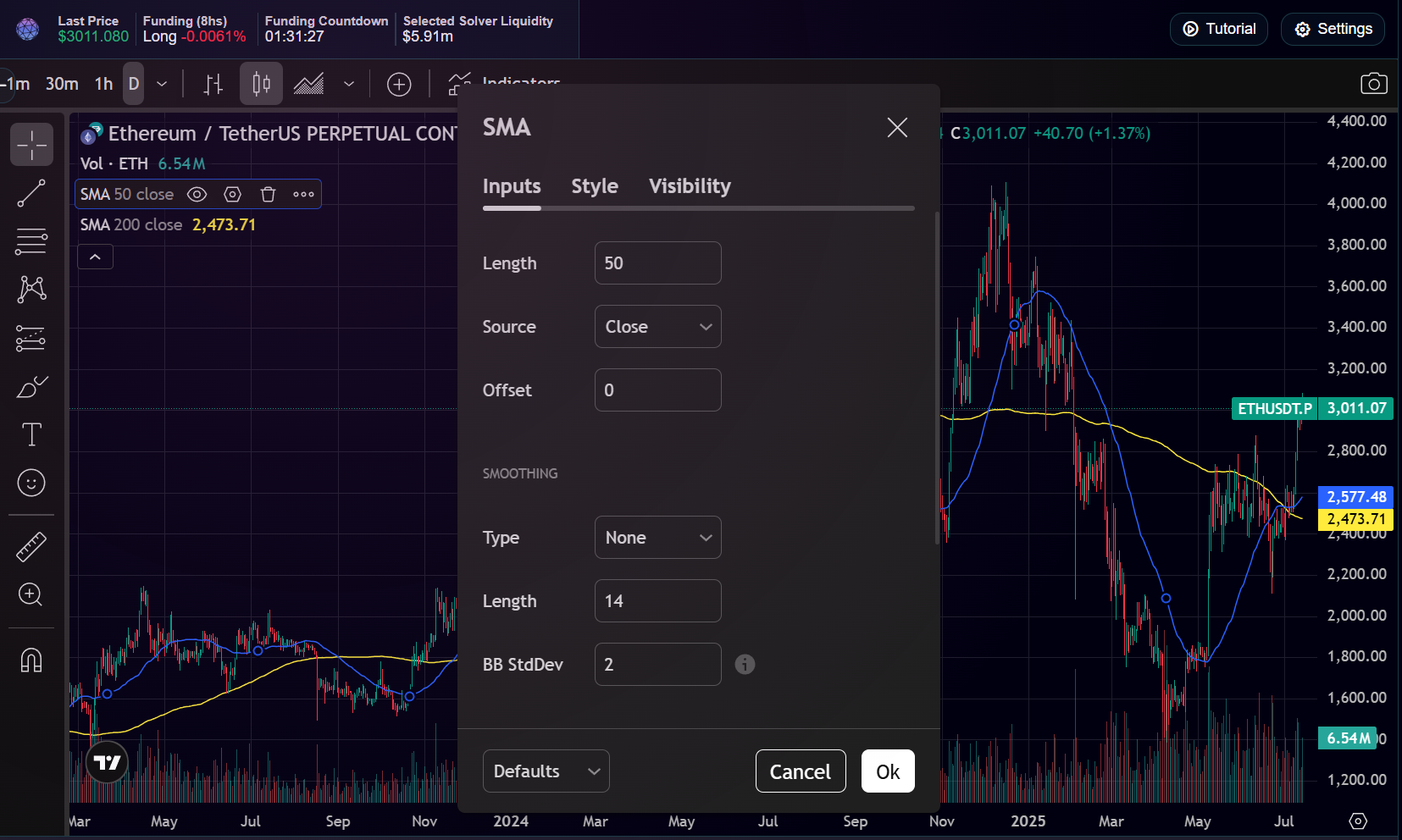Delete the SMA 50 indicator
The height and width of the screenshot is (840, 1402).
(x=269, y=195)
